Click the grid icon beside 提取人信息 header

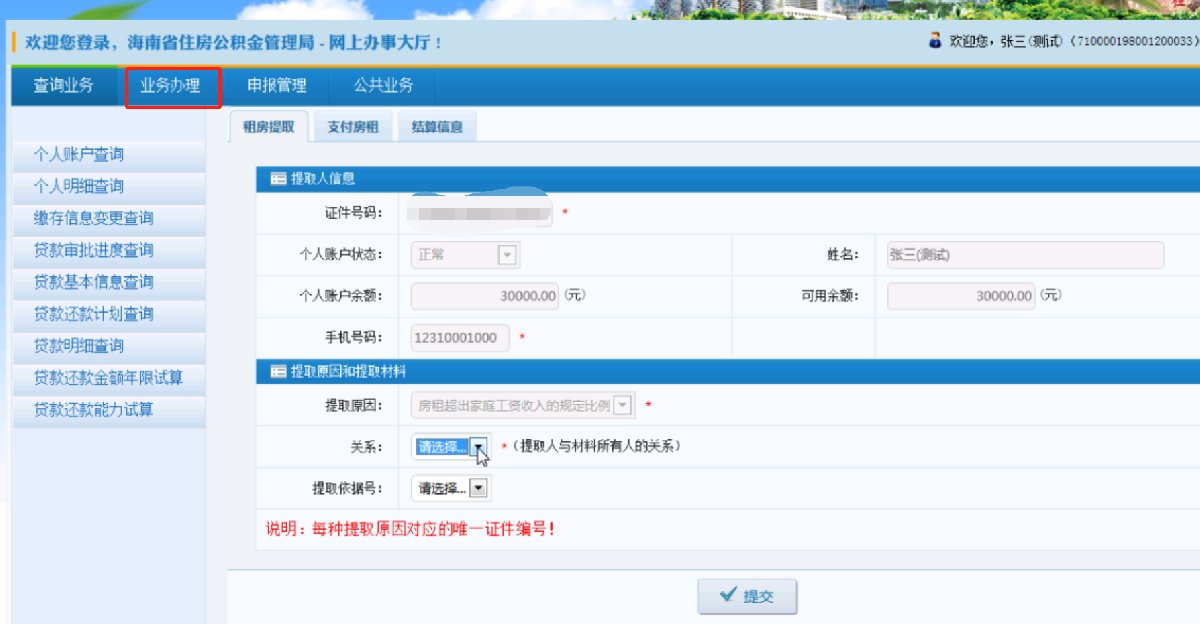pyautogui.click(x=278, y=179)
